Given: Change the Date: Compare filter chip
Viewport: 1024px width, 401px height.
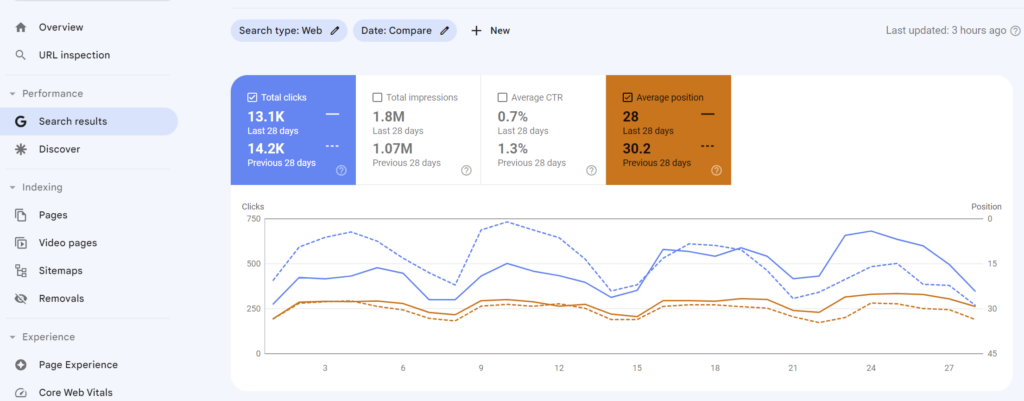Looking at the screenshot, I should (405, 31).
